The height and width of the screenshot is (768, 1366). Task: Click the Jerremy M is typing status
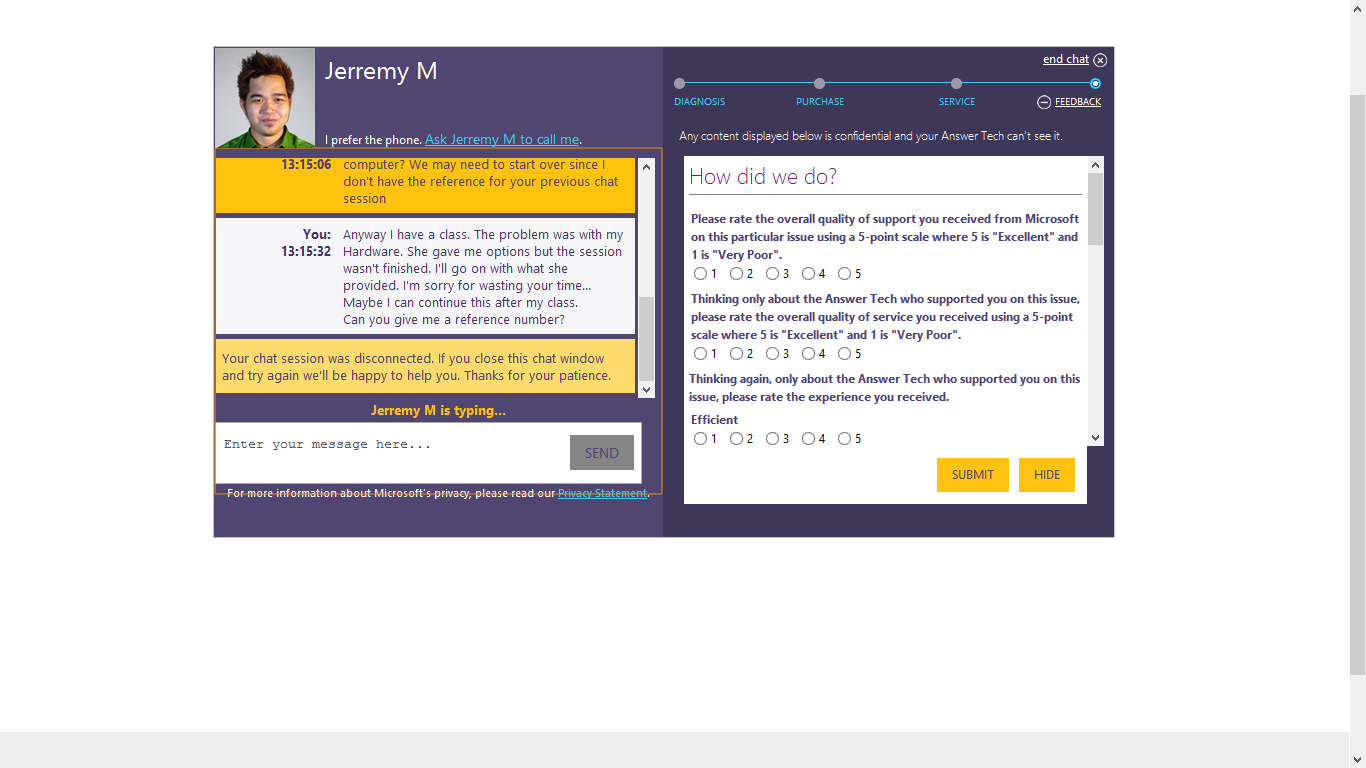438,410
